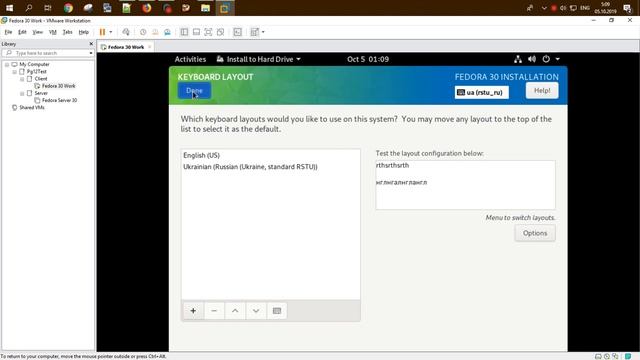Close the Fedora 30 Work tab
640x360 pixels.
pyautogui.click(x=149, y=47)
